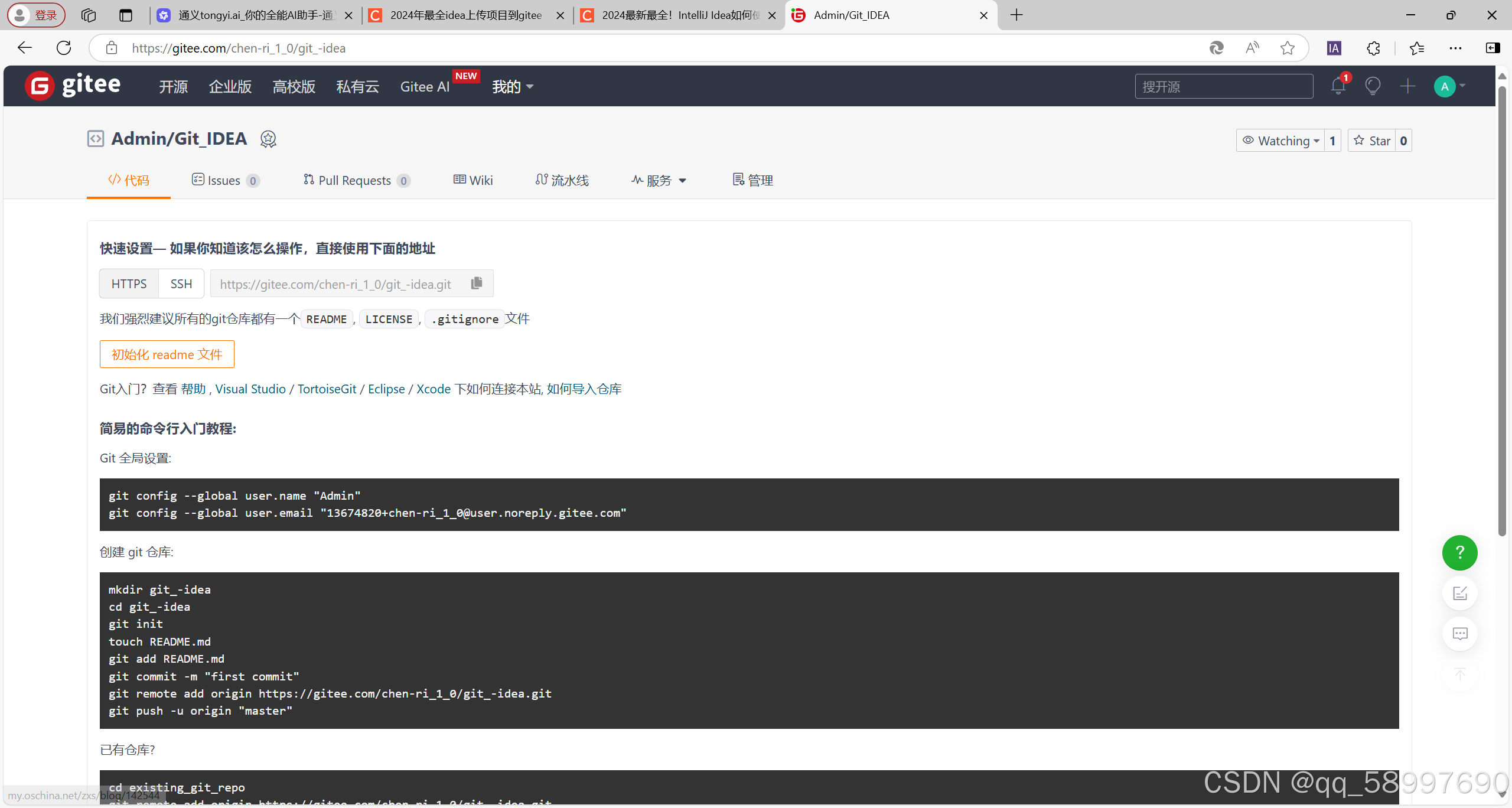Screen dimensions: 1512x808
Task: Click the Gitee logo in the header
Action: click(73, 86)
